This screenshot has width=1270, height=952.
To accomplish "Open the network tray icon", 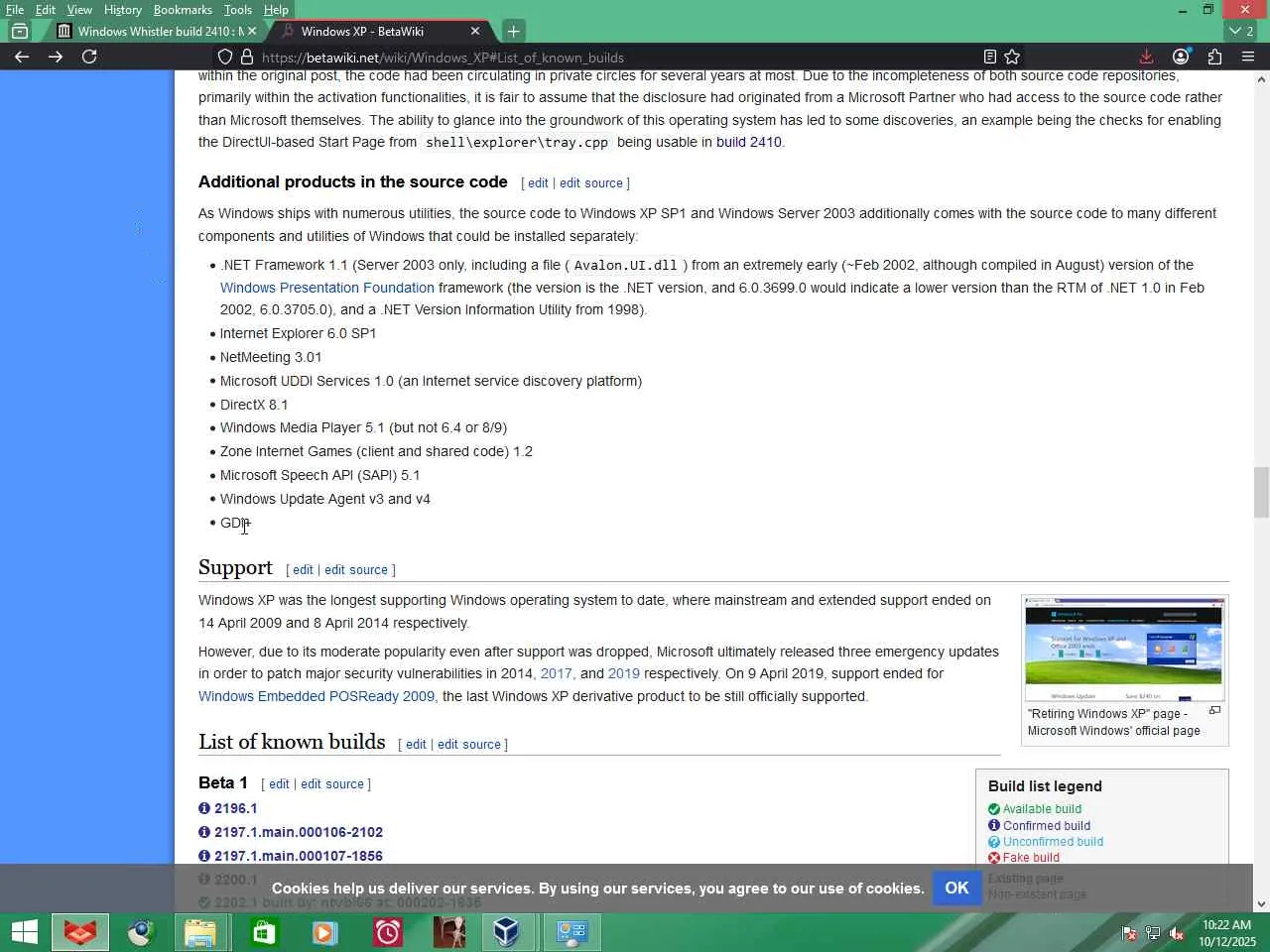I will (1153, 933).
